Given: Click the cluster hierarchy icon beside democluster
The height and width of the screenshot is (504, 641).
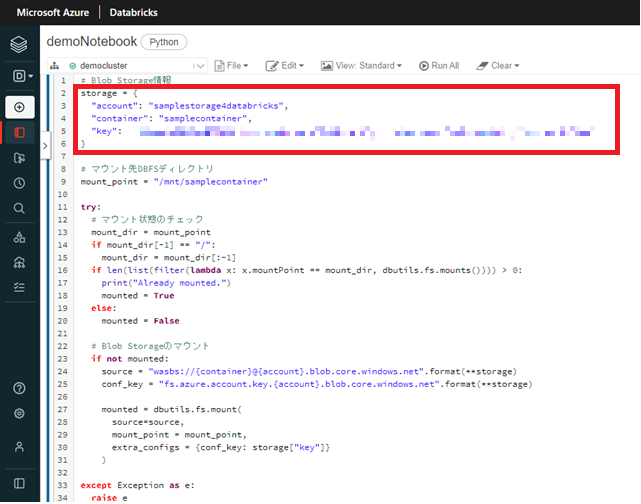Looking at the screenshot, I should point(54,66).
